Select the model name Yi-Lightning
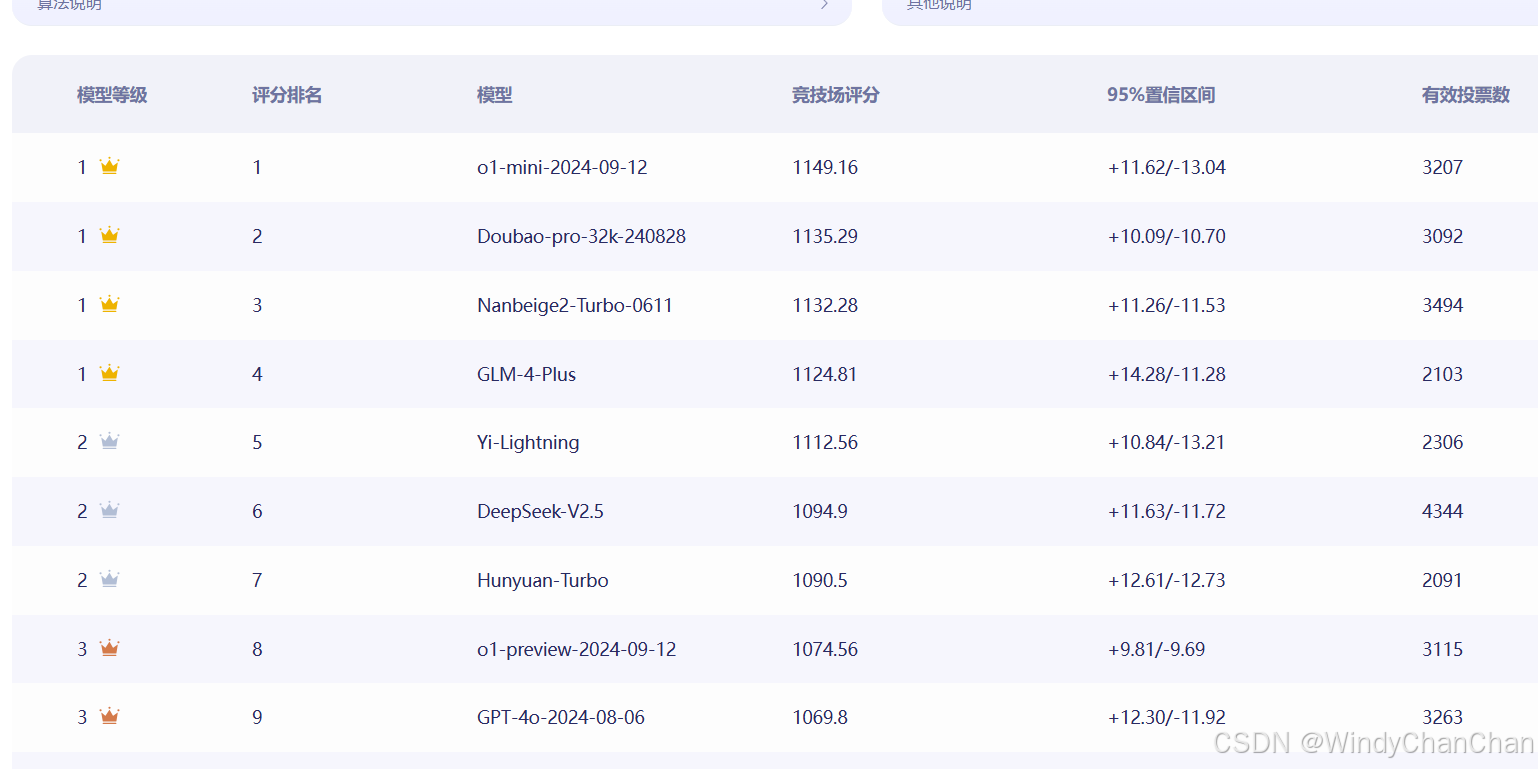This screenshot has height=769, width=1538. click(x=528, y=442)
